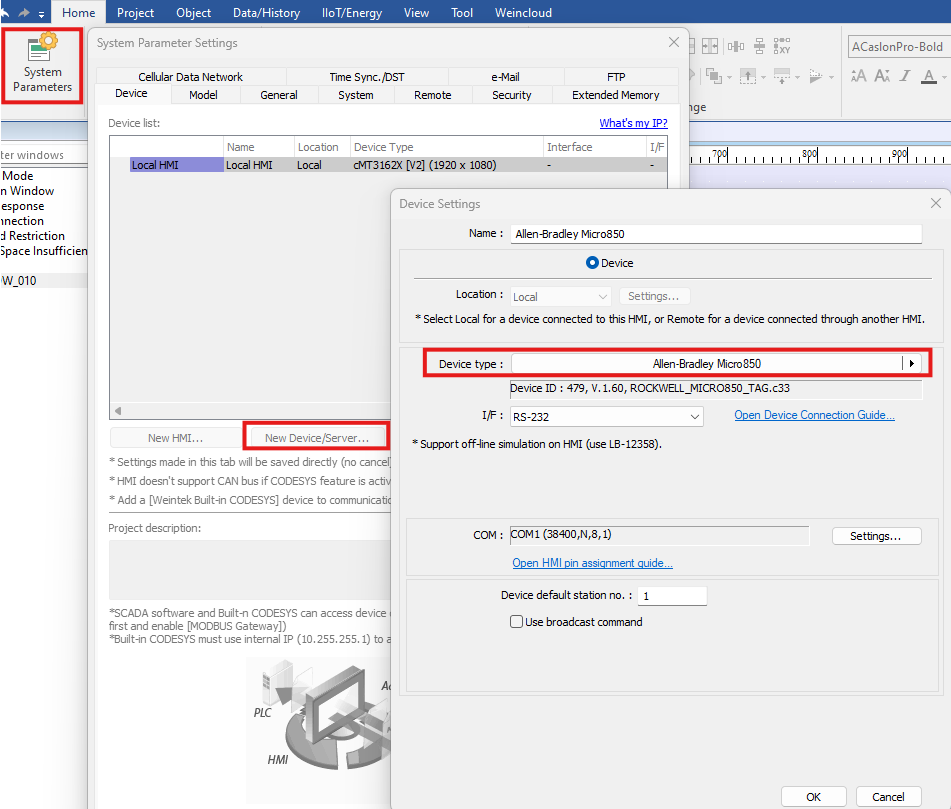The image size is (951, 809).
Task: Click the What's my IP? link
Action: tap(633, 123)
